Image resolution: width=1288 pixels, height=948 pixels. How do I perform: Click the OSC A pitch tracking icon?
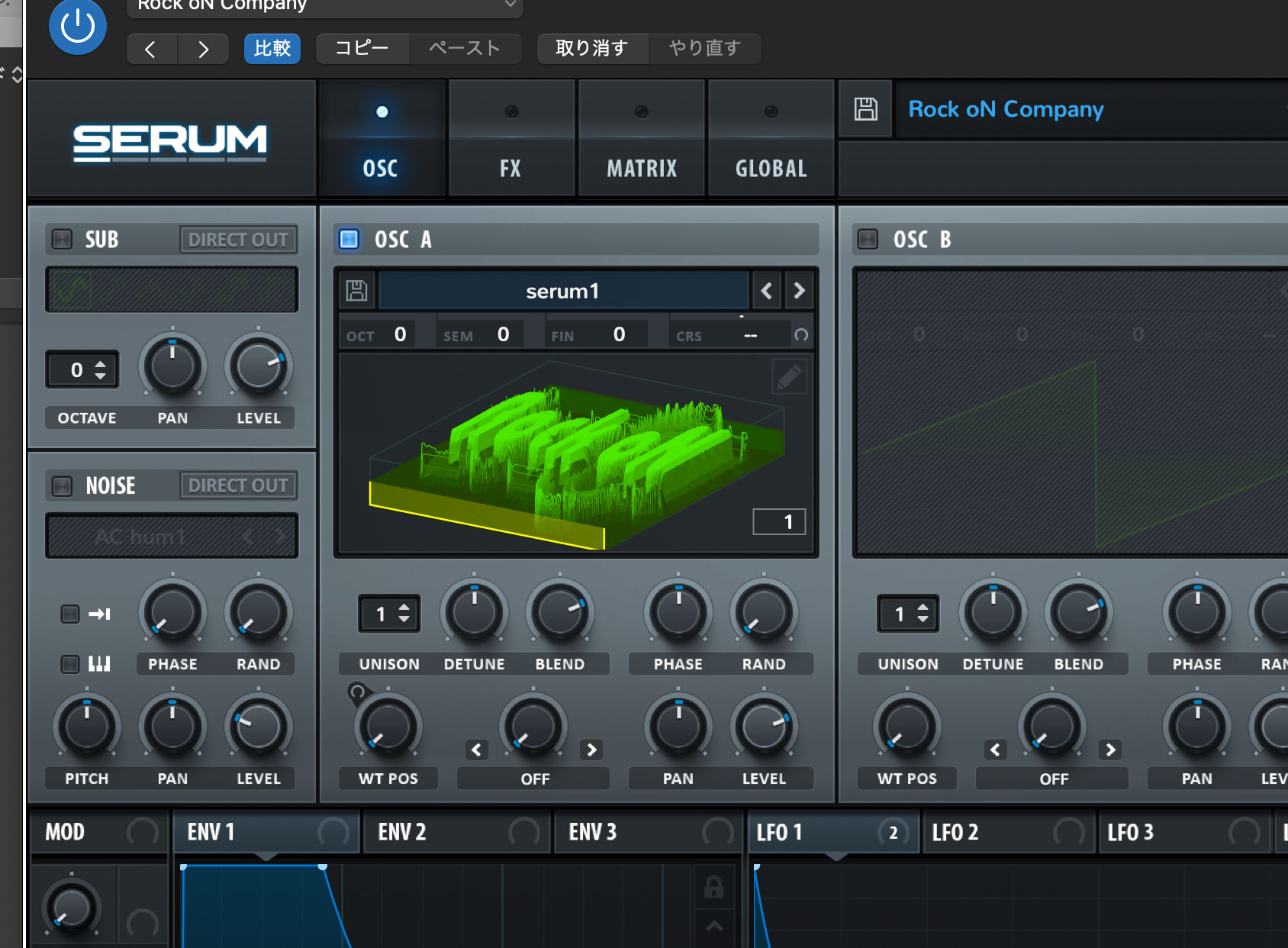[801, 334]
